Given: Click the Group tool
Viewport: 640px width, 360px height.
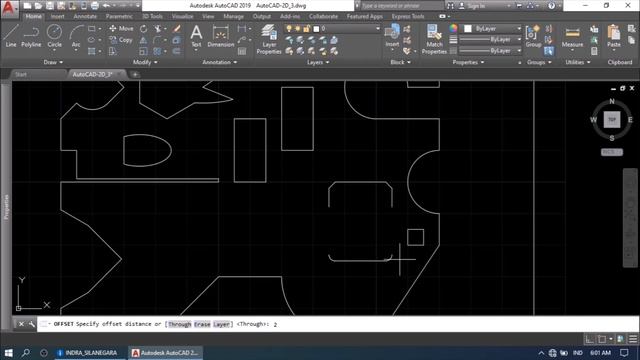Looking at the screenshot, I should (x=533, y=36).
